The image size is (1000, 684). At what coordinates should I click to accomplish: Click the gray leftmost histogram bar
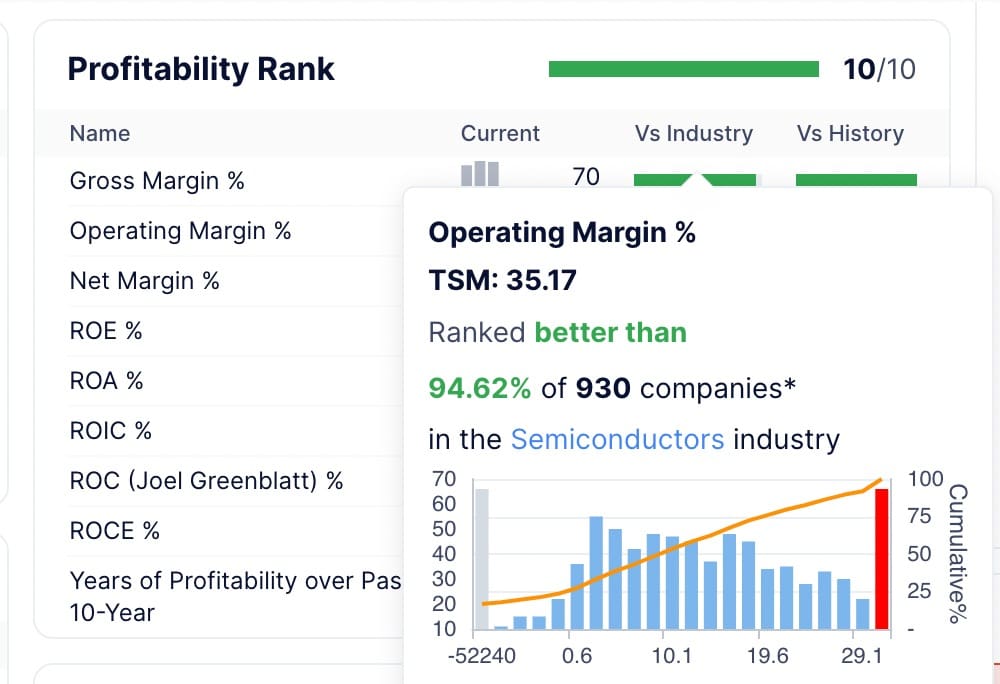(x=482, y=559)
